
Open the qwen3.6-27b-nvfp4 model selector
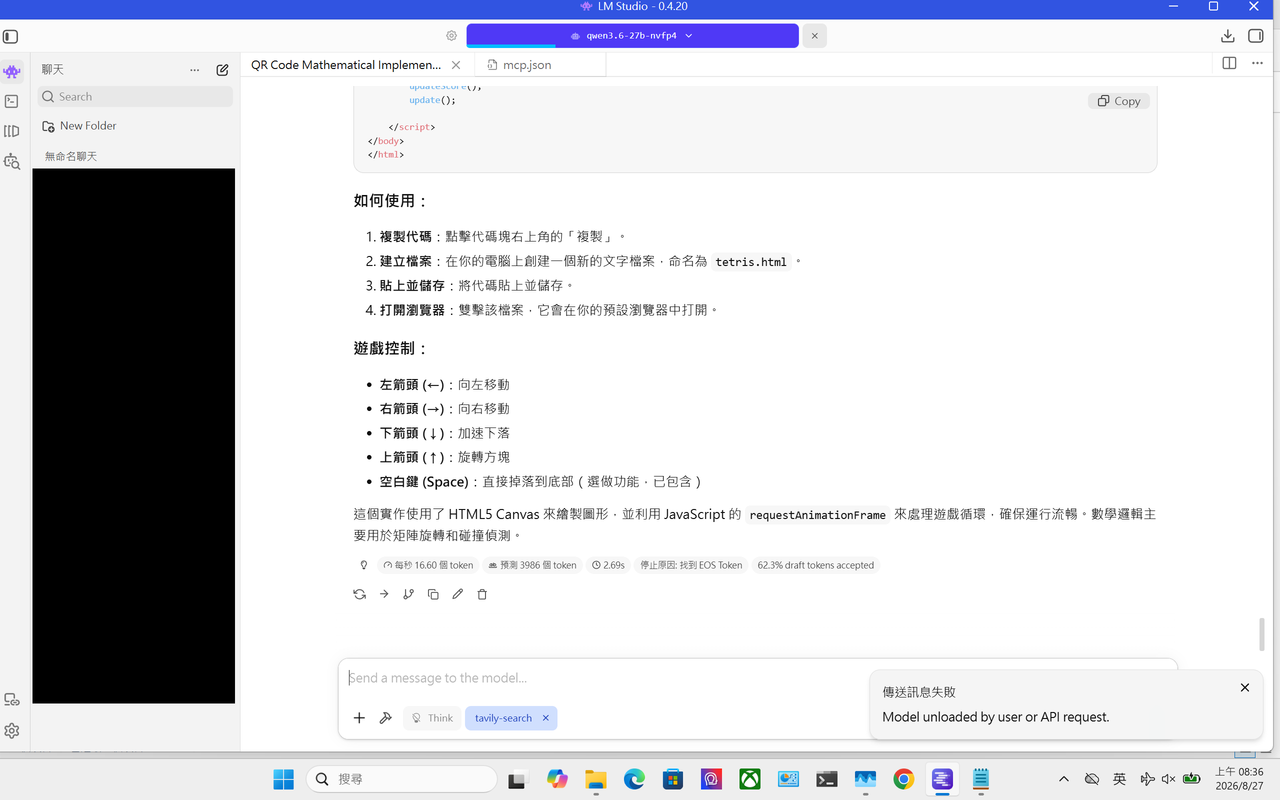pyautogui.click(x=632, y=36)
